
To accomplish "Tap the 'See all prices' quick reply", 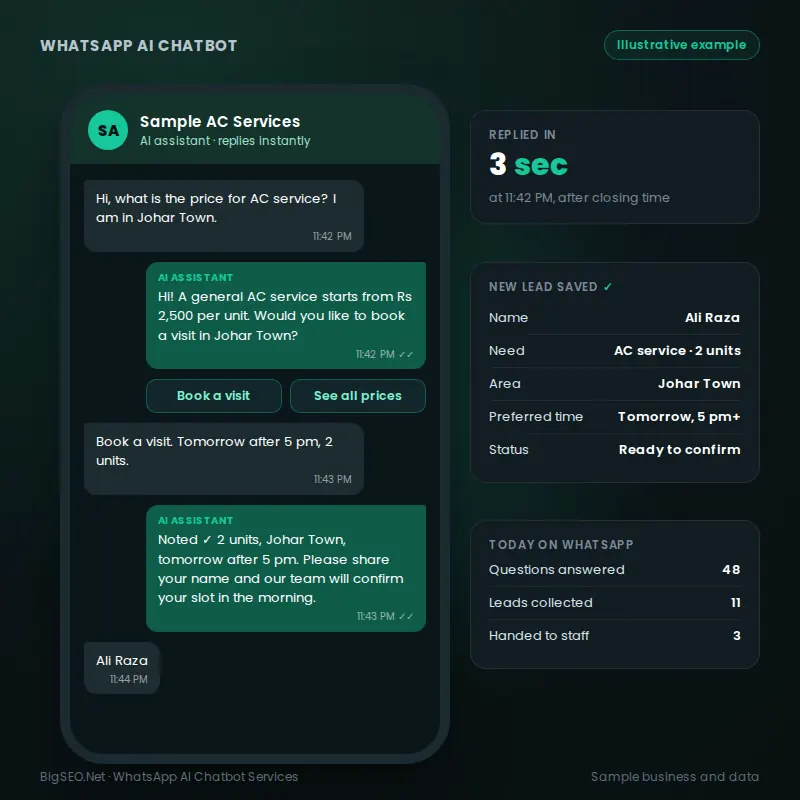I will coord(358,395).
